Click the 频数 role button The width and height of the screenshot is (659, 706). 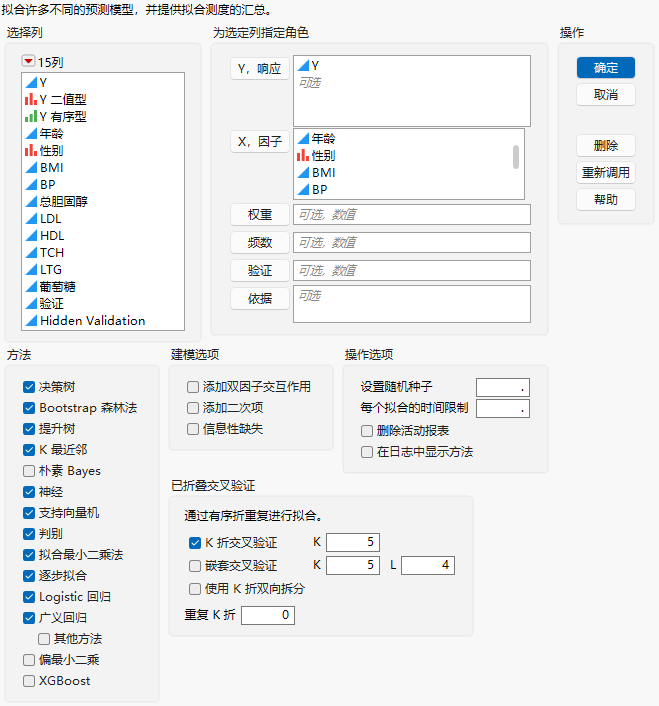(260, 243)
